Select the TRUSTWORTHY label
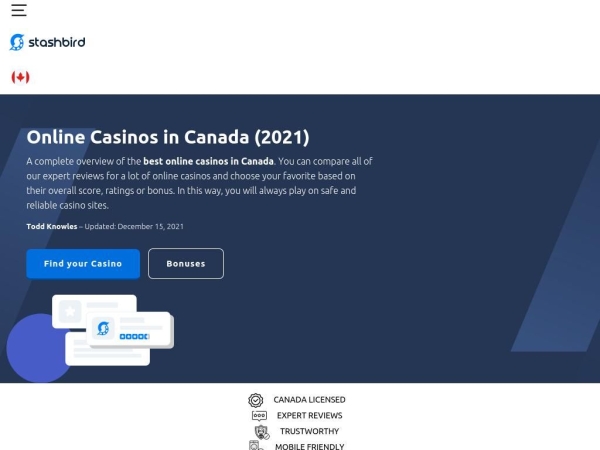Image resolution: width=600 pixels, height=450 pixels. (310, 431)
